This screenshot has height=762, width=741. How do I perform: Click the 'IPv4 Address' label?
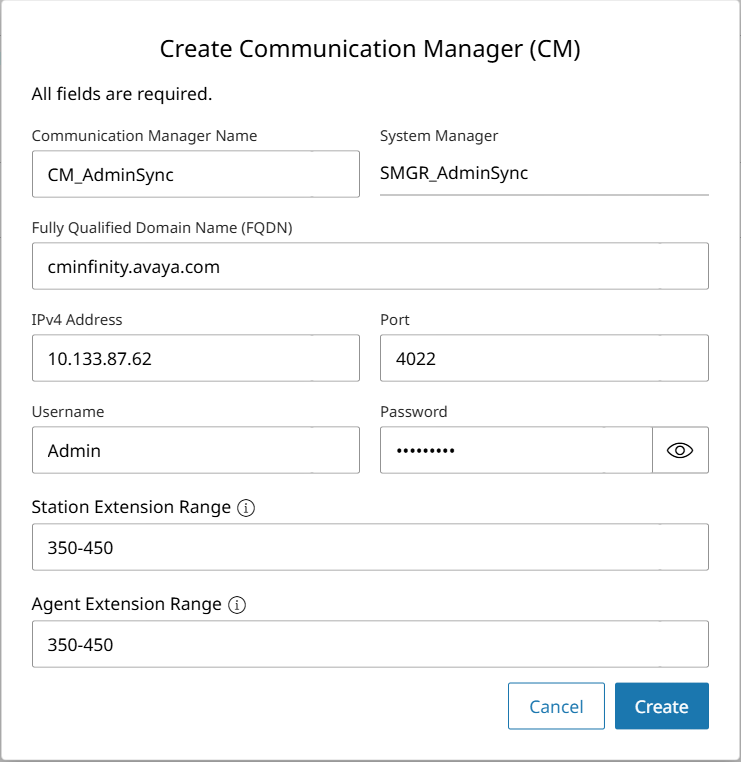coord(77,320)
